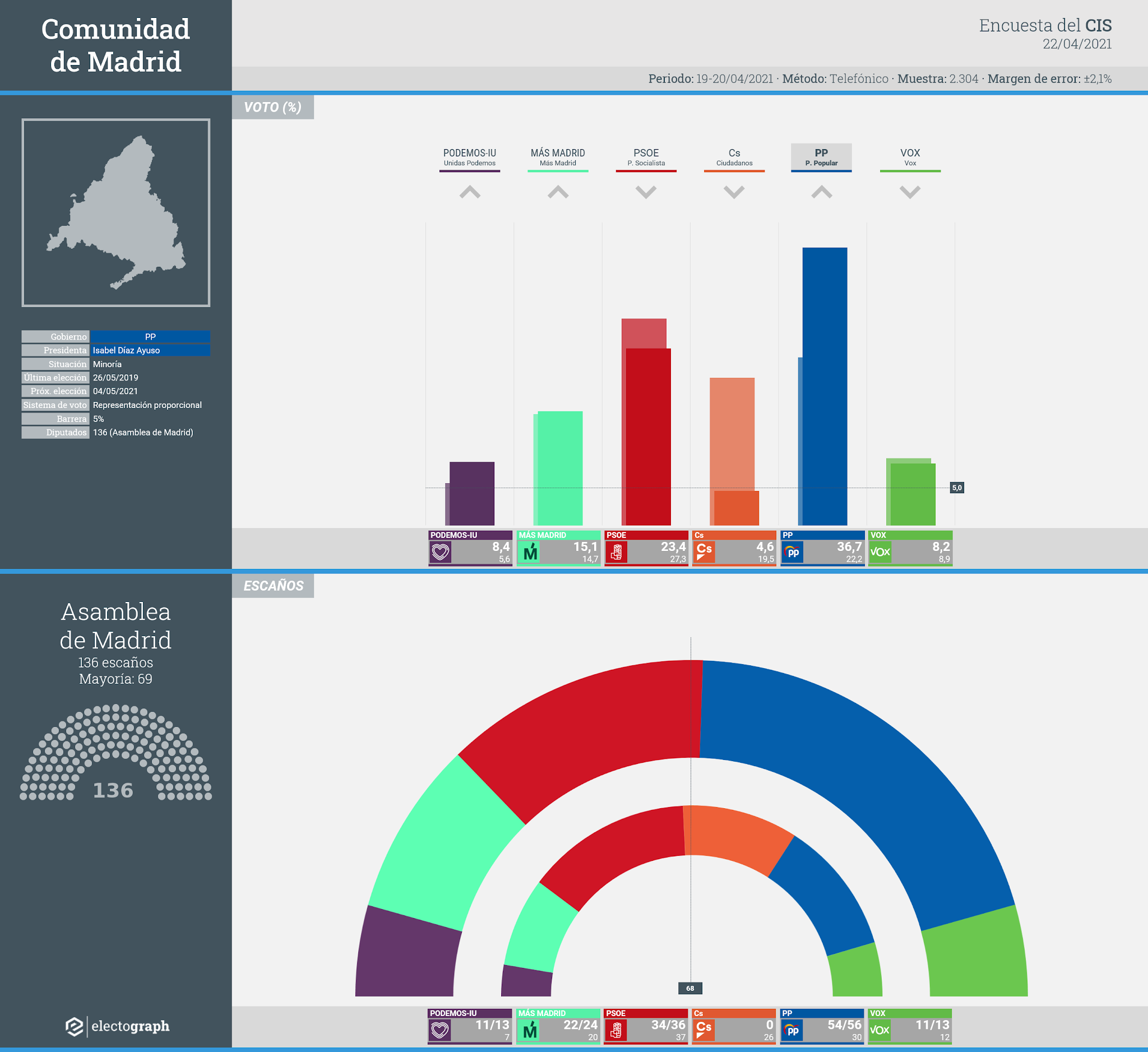
Task: Click the Cs logo in vote legend
Action: (705, 552)
